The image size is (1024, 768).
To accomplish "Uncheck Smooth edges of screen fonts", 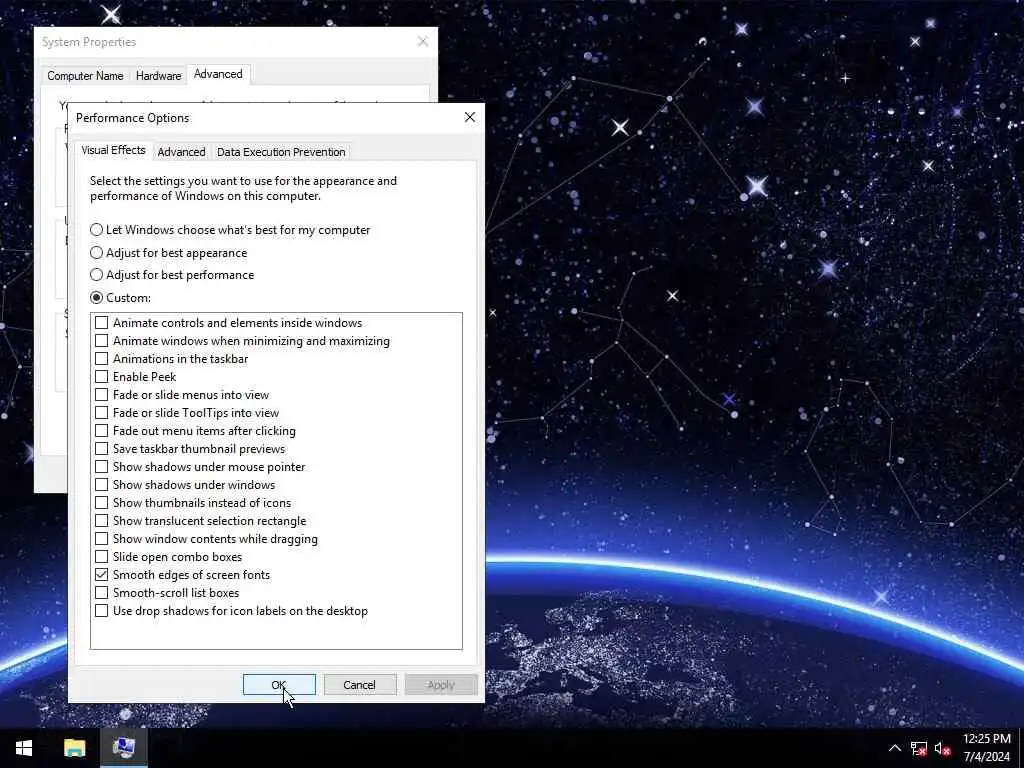I will pyautogui.click(x=101, y=575).
